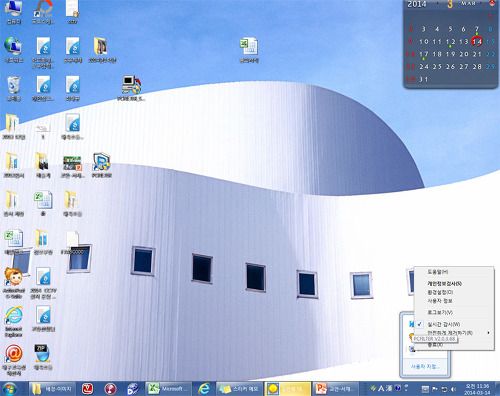The image size is (500, 396).
Task: Click the sync arrows icon in system tray
Action: [444, 389]
